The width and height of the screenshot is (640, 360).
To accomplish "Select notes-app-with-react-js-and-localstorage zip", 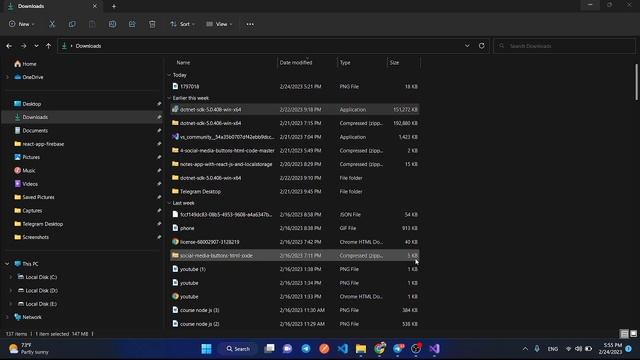I will (295, 164).
